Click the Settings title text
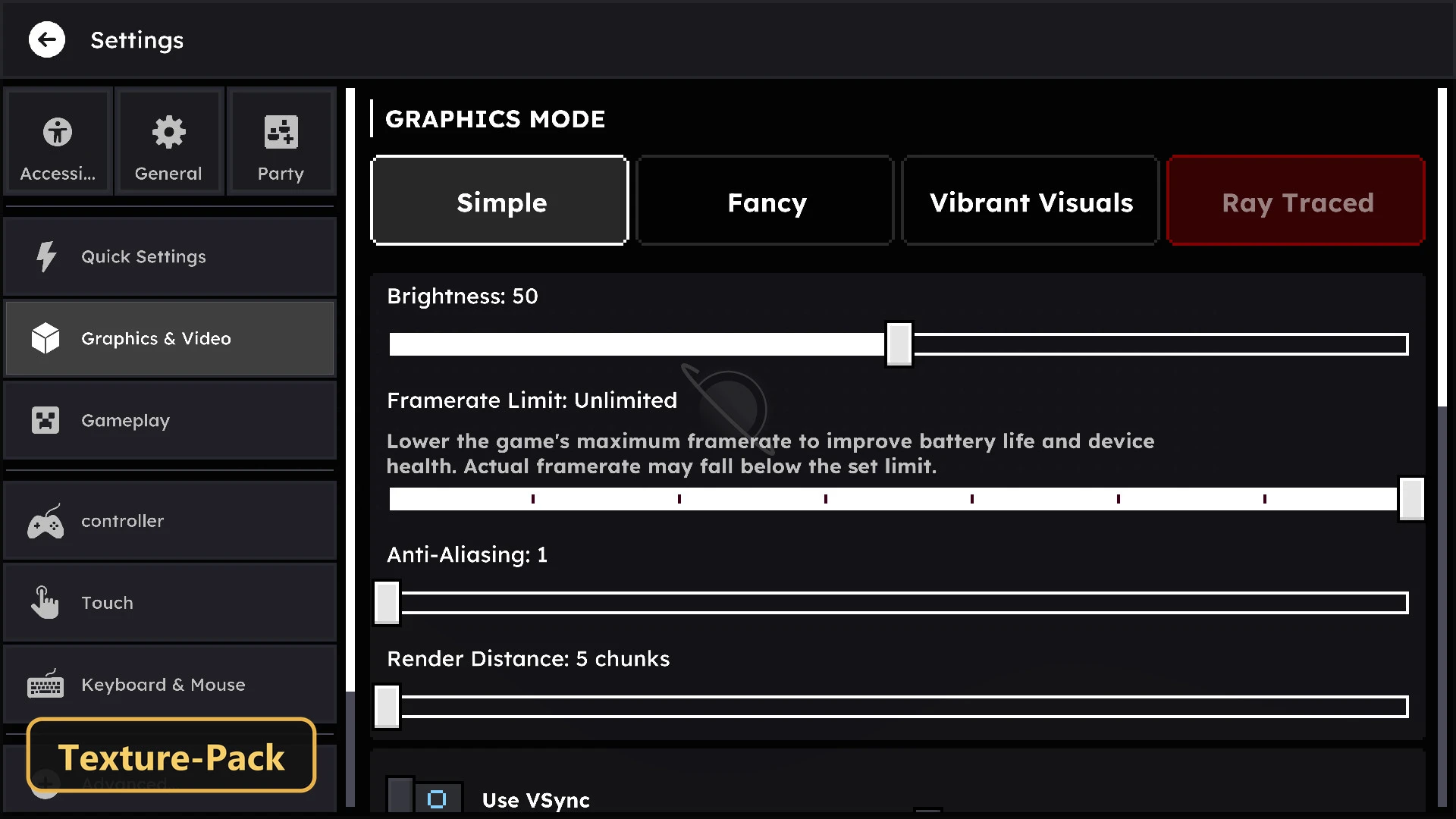The height and width of the screenshot is (819, 1456). (137, 40)
